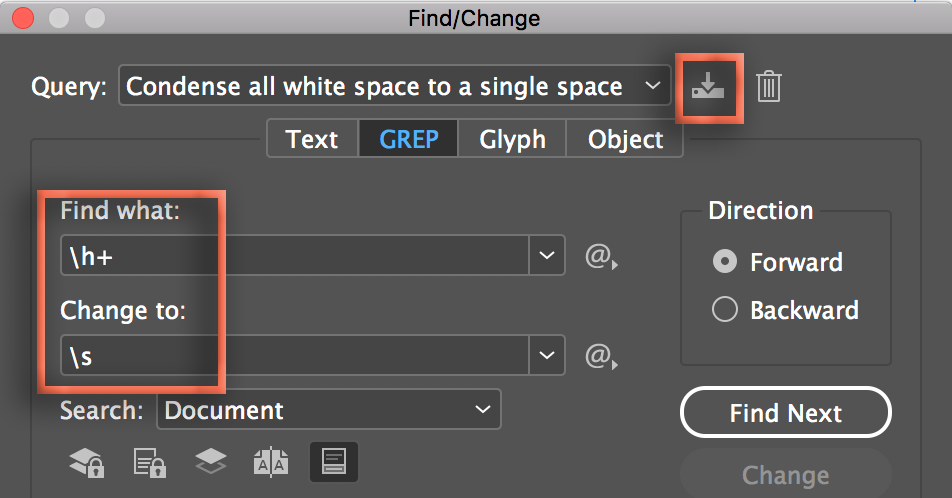Open special characters menu for Change to
The height and width of the screenshot is (498, 952).
pos(600,355)
